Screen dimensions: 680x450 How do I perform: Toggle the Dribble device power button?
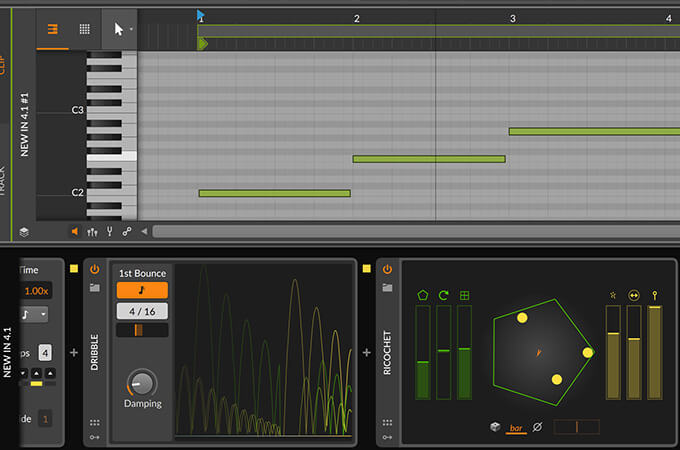95,269
